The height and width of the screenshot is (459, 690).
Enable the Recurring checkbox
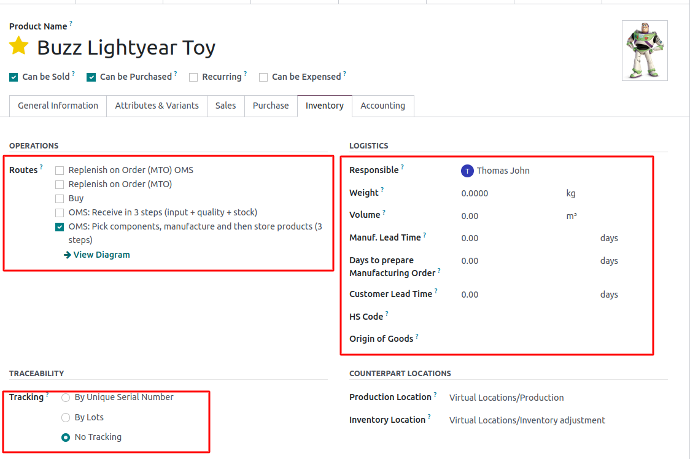[193, 77]
